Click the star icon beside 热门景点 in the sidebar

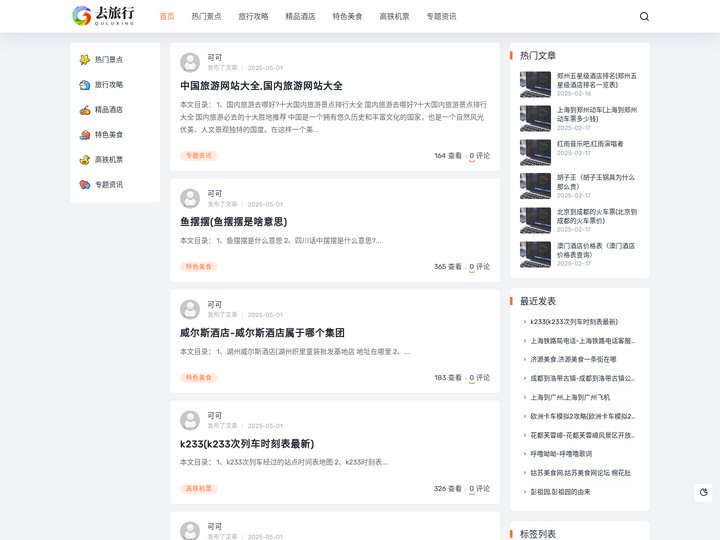point(84,60)
